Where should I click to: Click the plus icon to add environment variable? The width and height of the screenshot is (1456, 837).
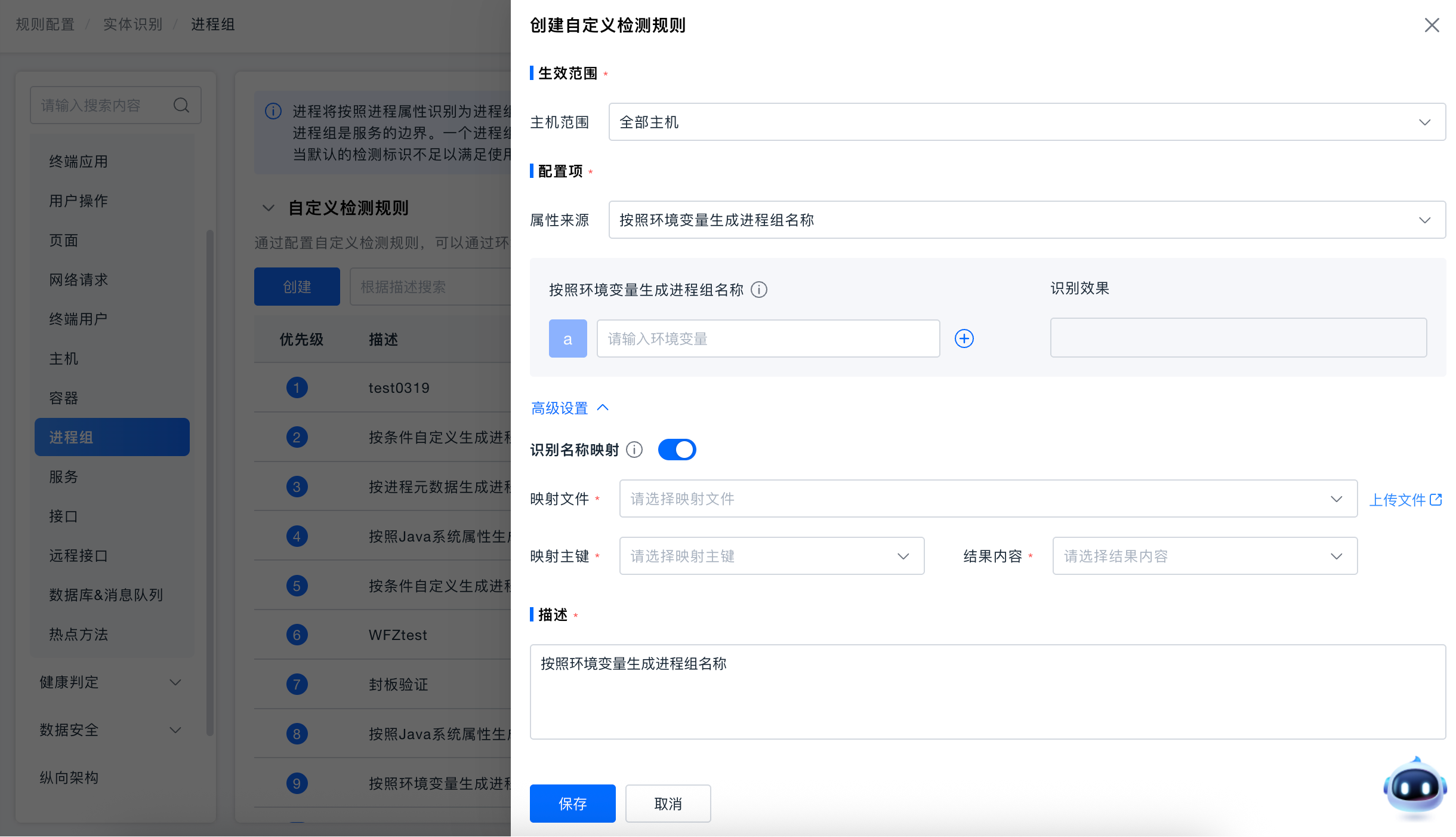964,339
